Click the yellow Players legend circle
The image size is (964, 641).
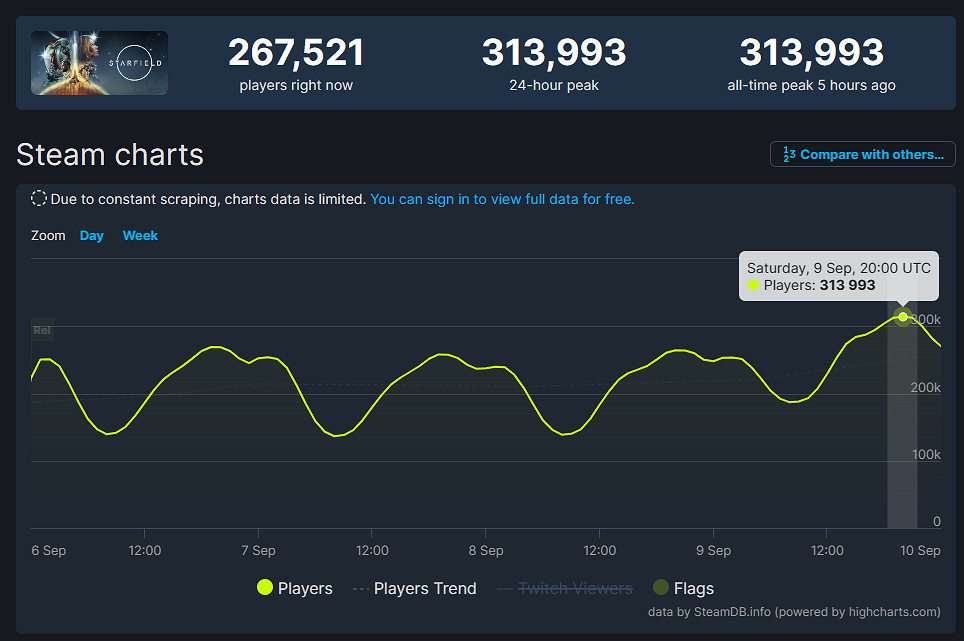[265, 588]
